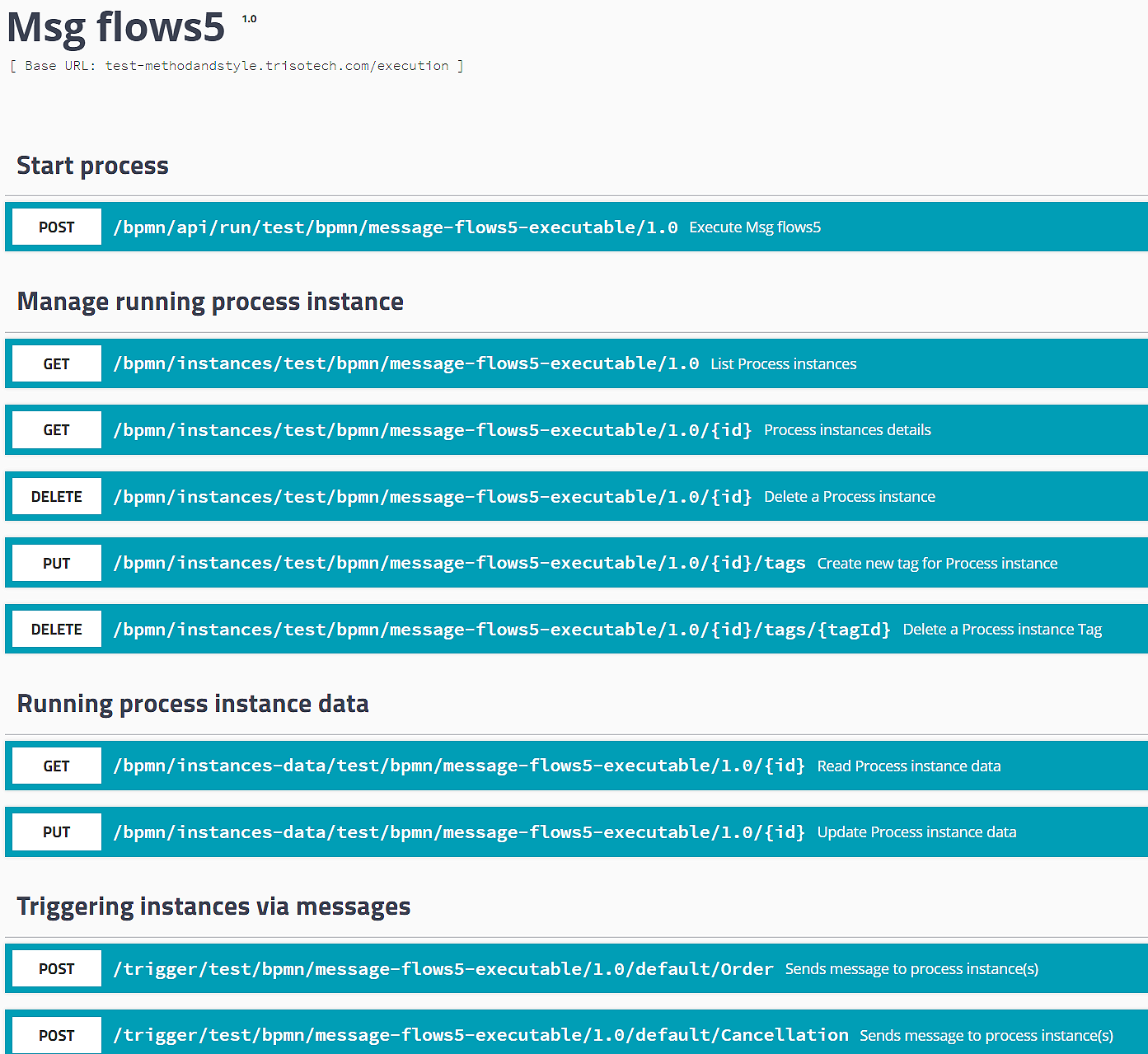Click the default/Cancellation endpoint path text
This screenshot has height=1054, width=1148.
click(x=480, y=1036)
